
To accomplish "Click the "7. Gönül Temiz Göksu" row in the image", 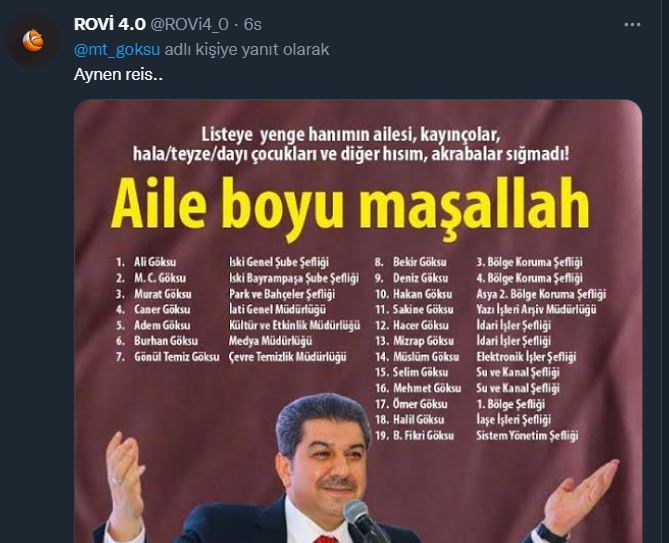I will coord(165,356).
